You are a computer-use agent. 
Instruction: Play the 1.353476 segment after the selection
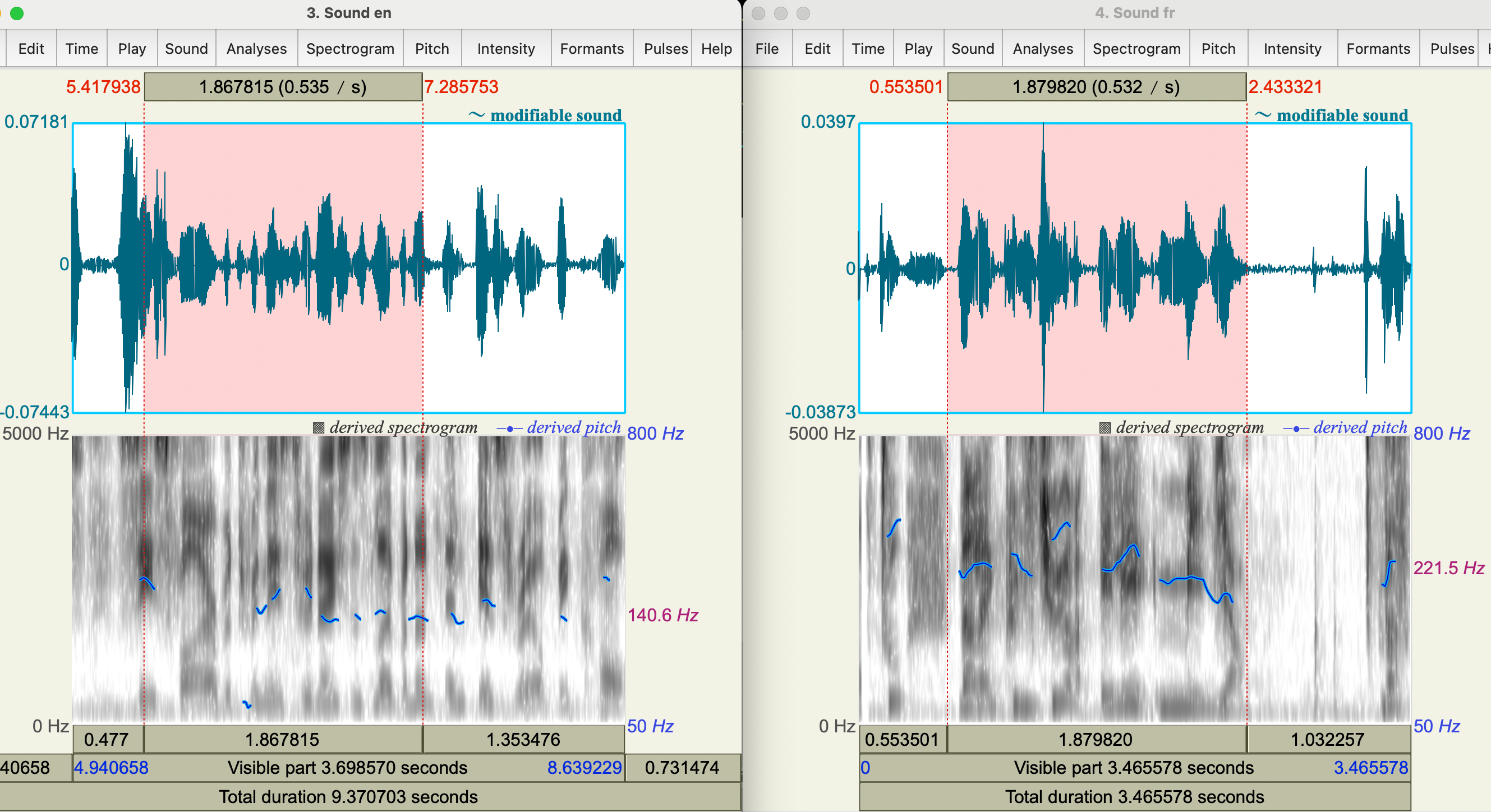tap(524, 739)
